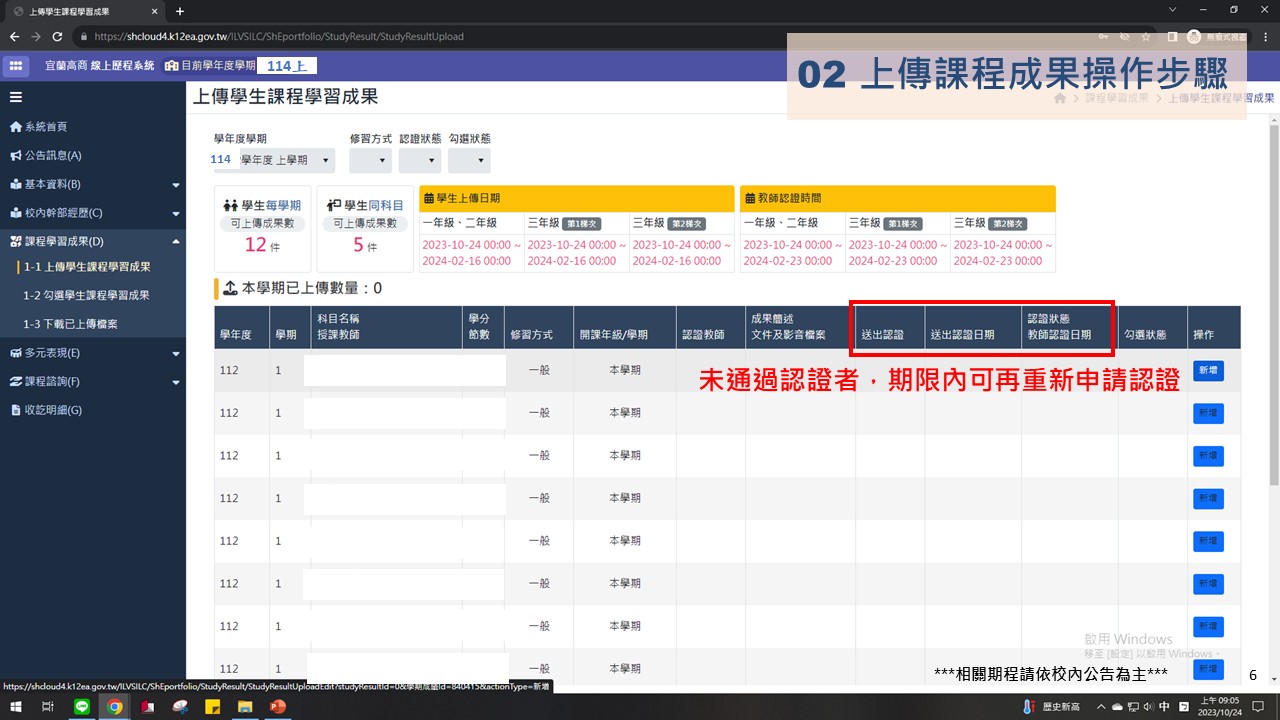Open the notification center icon
The image size is (1280, 720).
1256,706
